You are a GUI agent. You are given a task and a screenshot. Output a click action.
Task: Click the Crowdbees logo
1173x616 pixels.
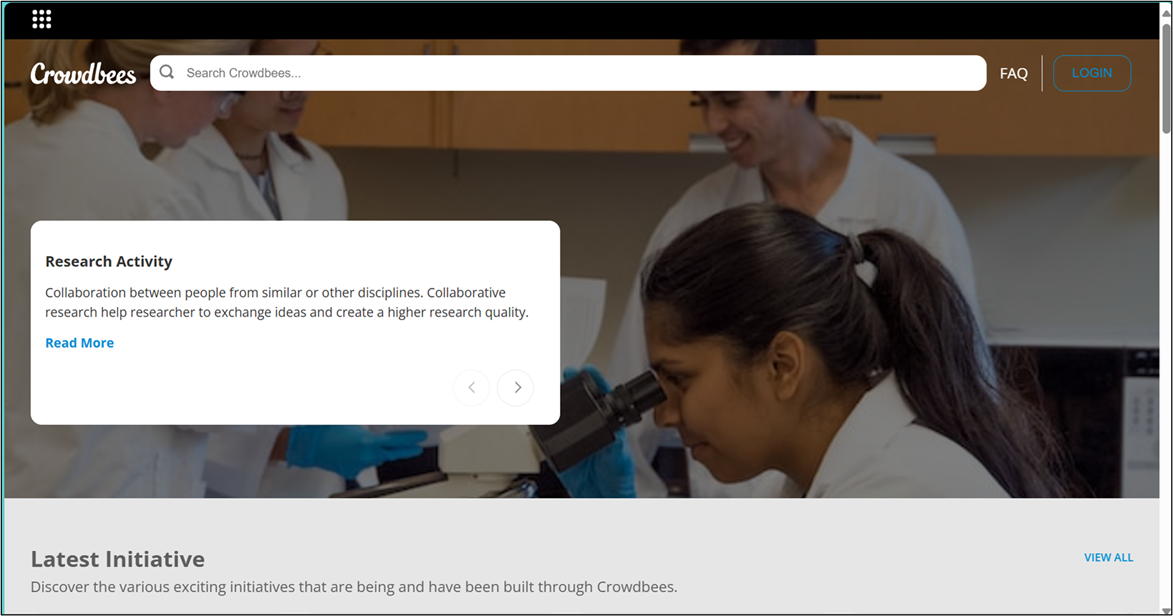[83, 73]
